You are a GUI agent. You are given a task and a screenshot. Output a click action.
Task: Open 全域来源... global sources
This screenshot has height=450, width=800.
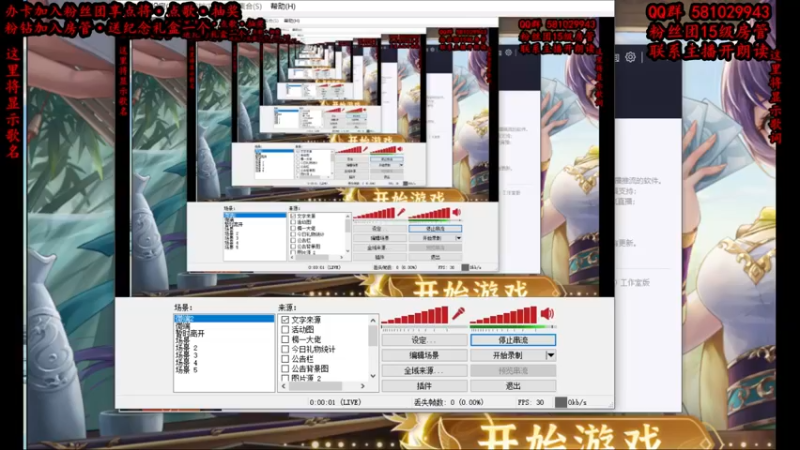[424, 370]
